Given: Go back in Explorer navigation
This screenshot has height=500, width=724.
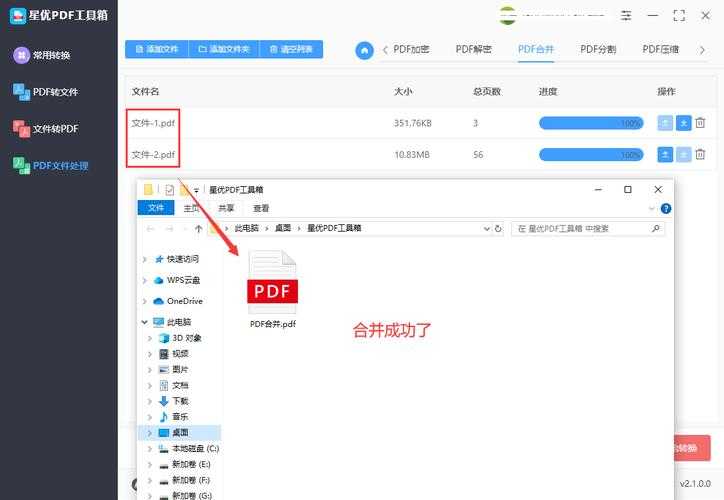Looking at the screenshot, I should click(x=150, y=229).
